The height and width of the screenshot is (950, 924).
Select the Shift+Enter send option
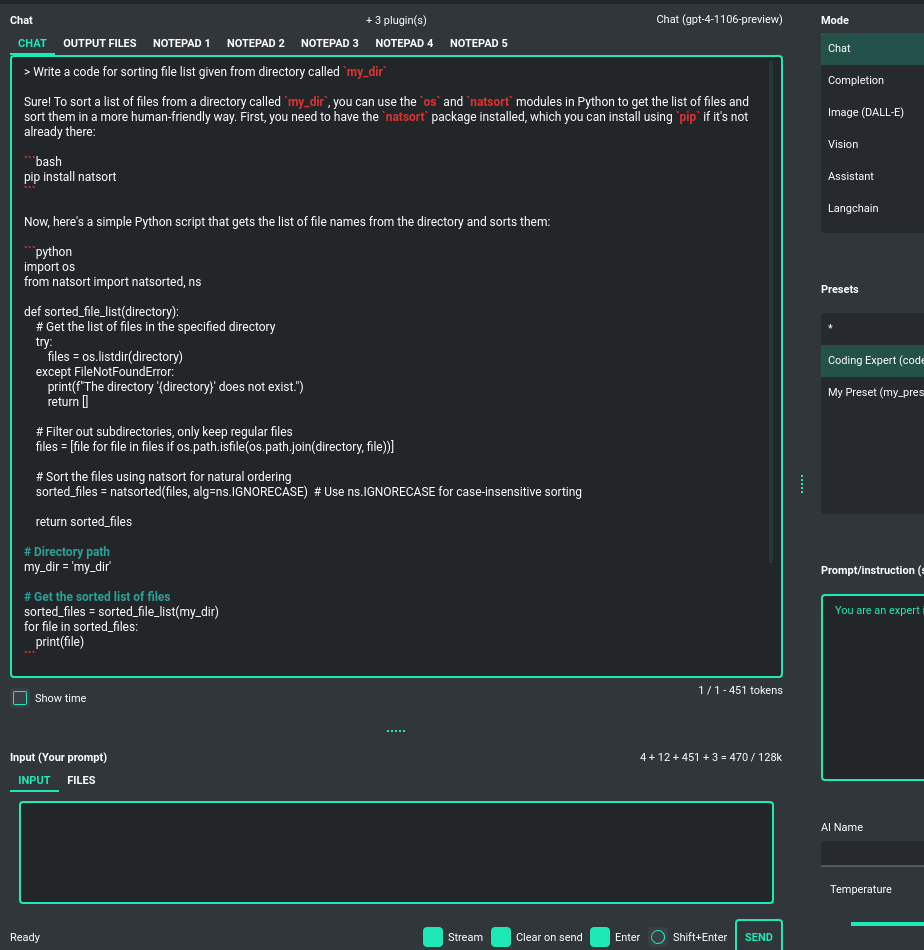[x=658, y=937]
